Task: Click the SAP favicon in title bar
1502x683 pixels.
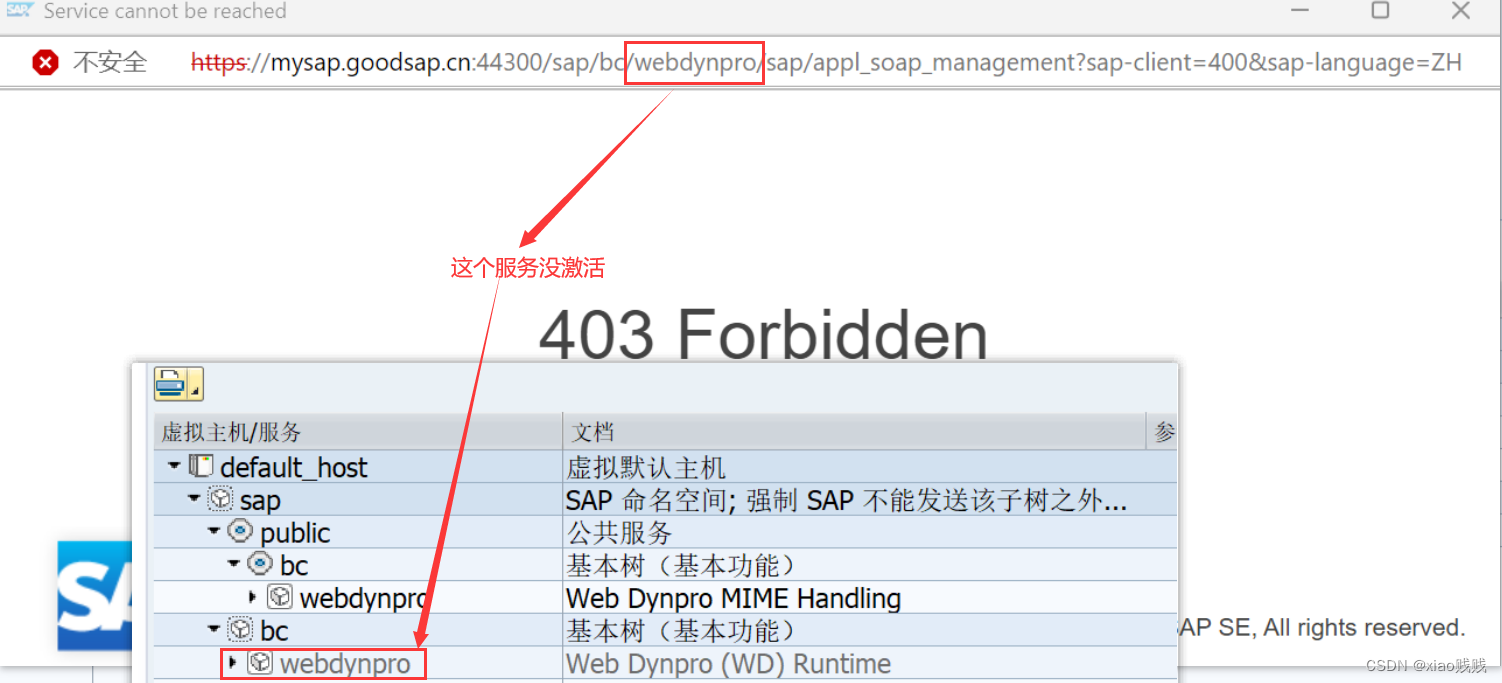Action: (x=19, y=11)
